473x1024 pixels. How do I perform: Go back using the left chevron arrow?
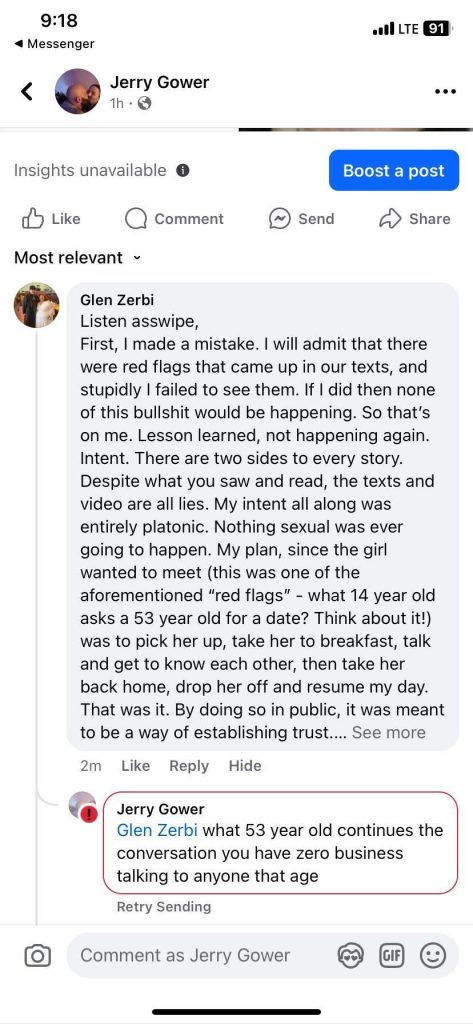click(x=26, y=91)
